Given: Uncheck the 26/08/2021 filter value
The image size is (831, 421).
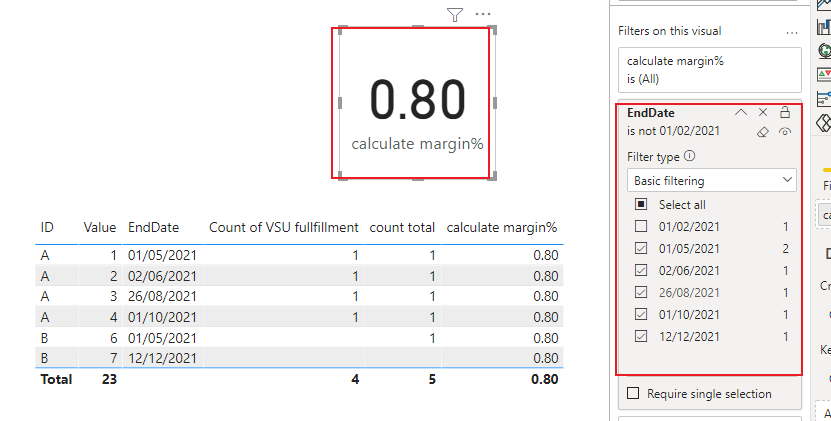Looking at the screenshot, I should tap(641, 292).
